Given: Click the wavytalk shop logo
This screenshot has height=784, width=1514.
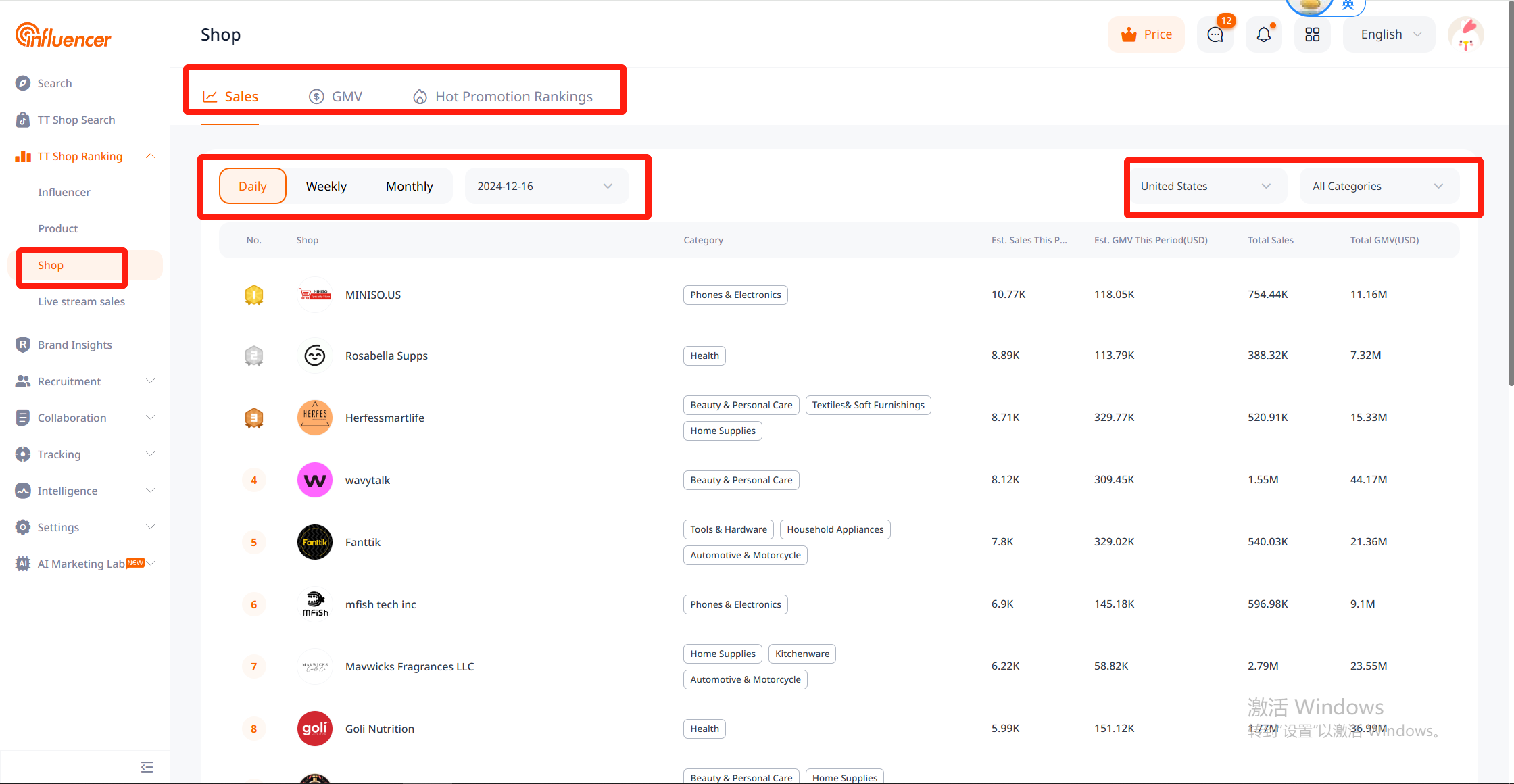Looking at the screenshot, I should [x=315, y=480].
